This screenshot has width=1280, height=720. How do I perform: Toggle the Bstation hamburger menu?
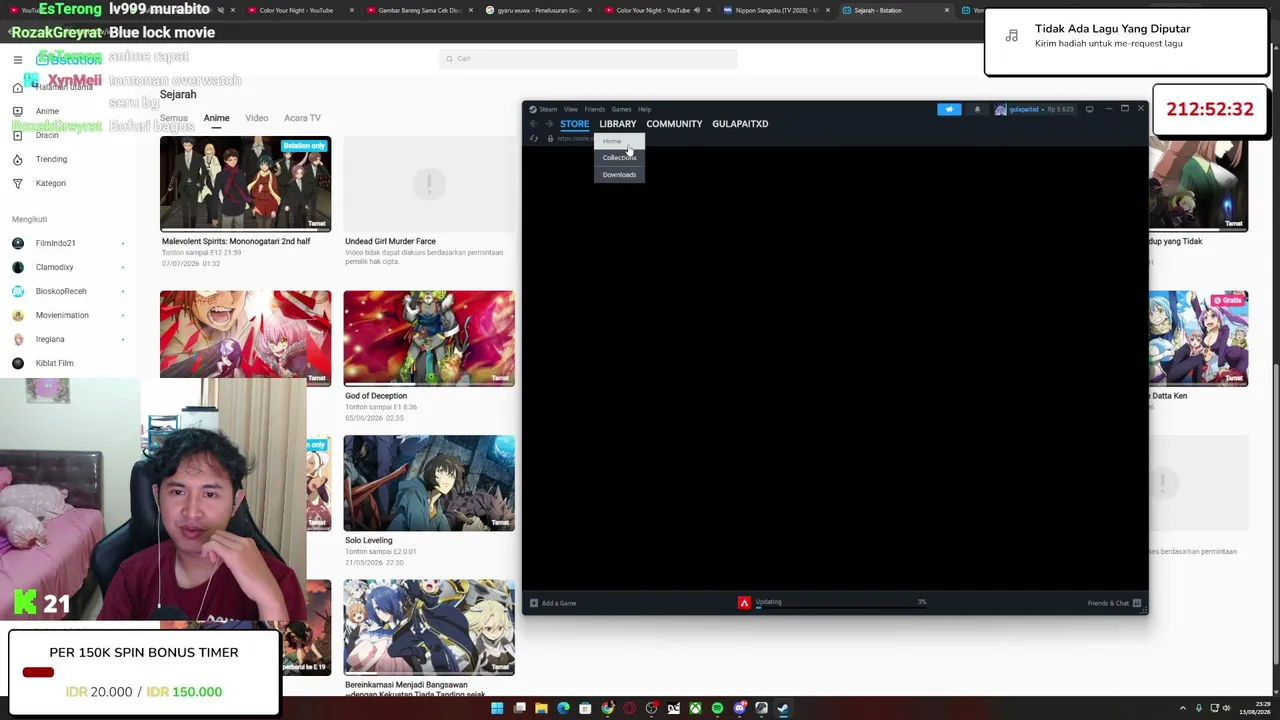click(x=17, y=60)
